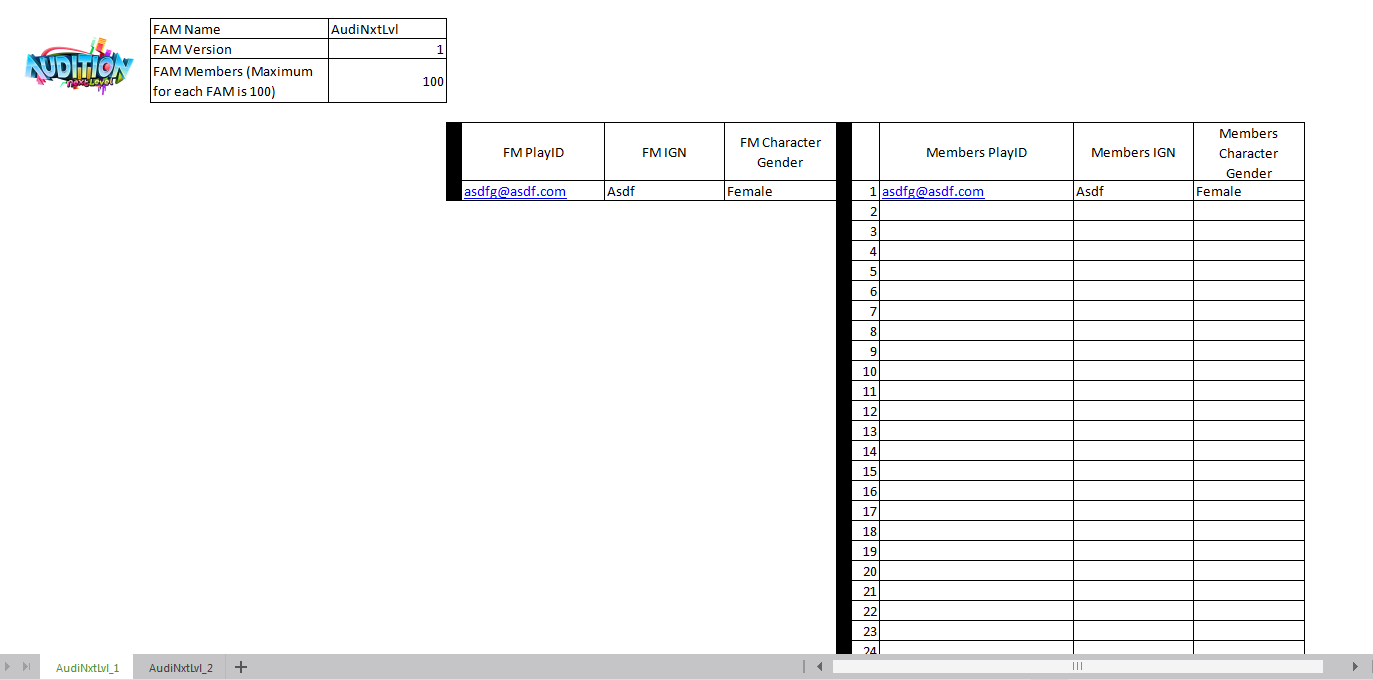1373x680 pixels.
Task: Select the AudiNxtLvl_1 sheet tab
Action: click(x=87, y=668)
